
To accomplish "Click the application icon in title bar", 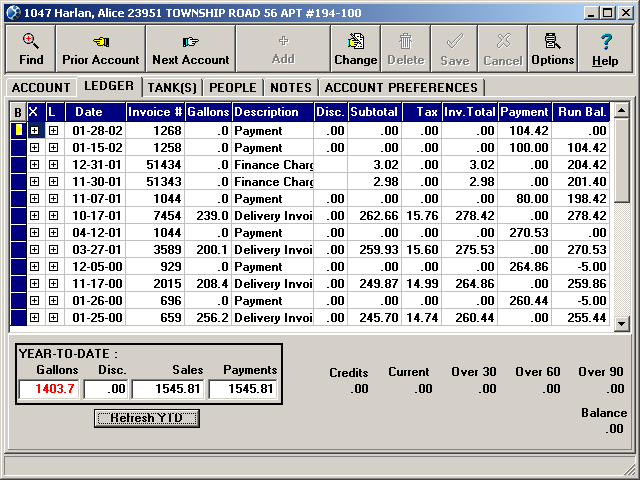I will click(x=12, y=11).
